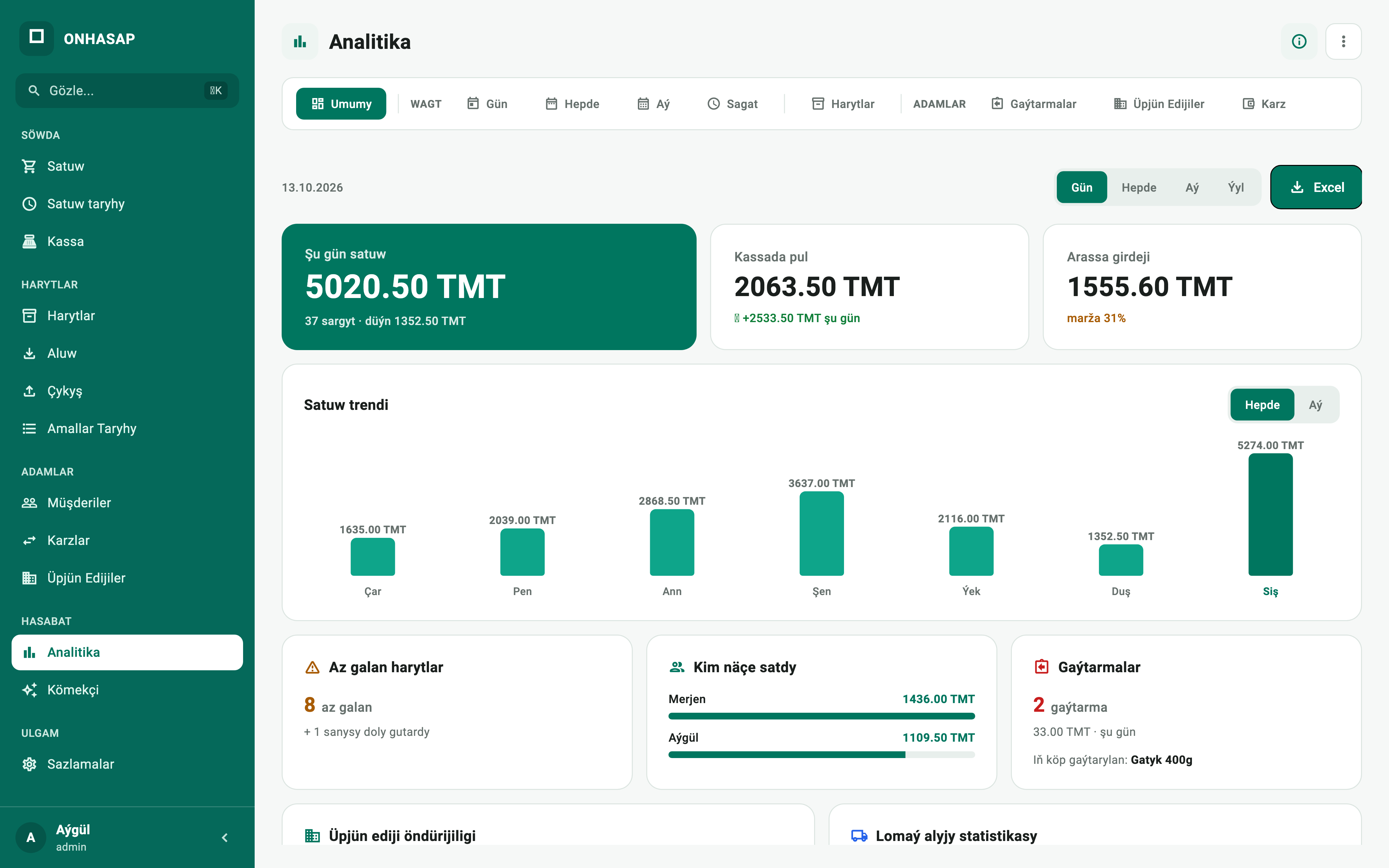Click the Gözle search field

pyautogui.click(x=127, y=91)
